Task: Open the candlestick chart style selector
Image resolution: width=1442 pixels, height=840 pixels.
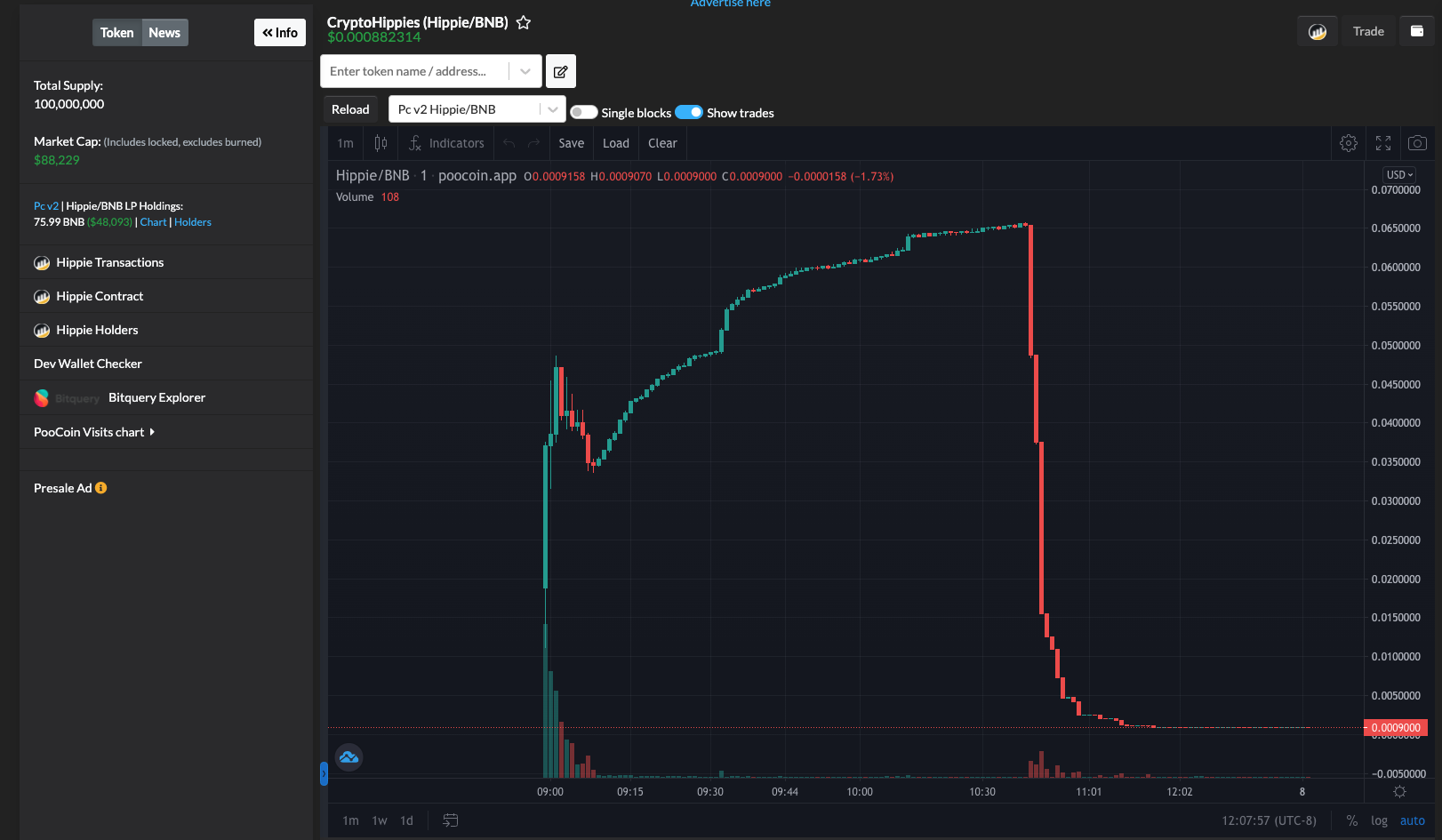Action: point(381,143)
